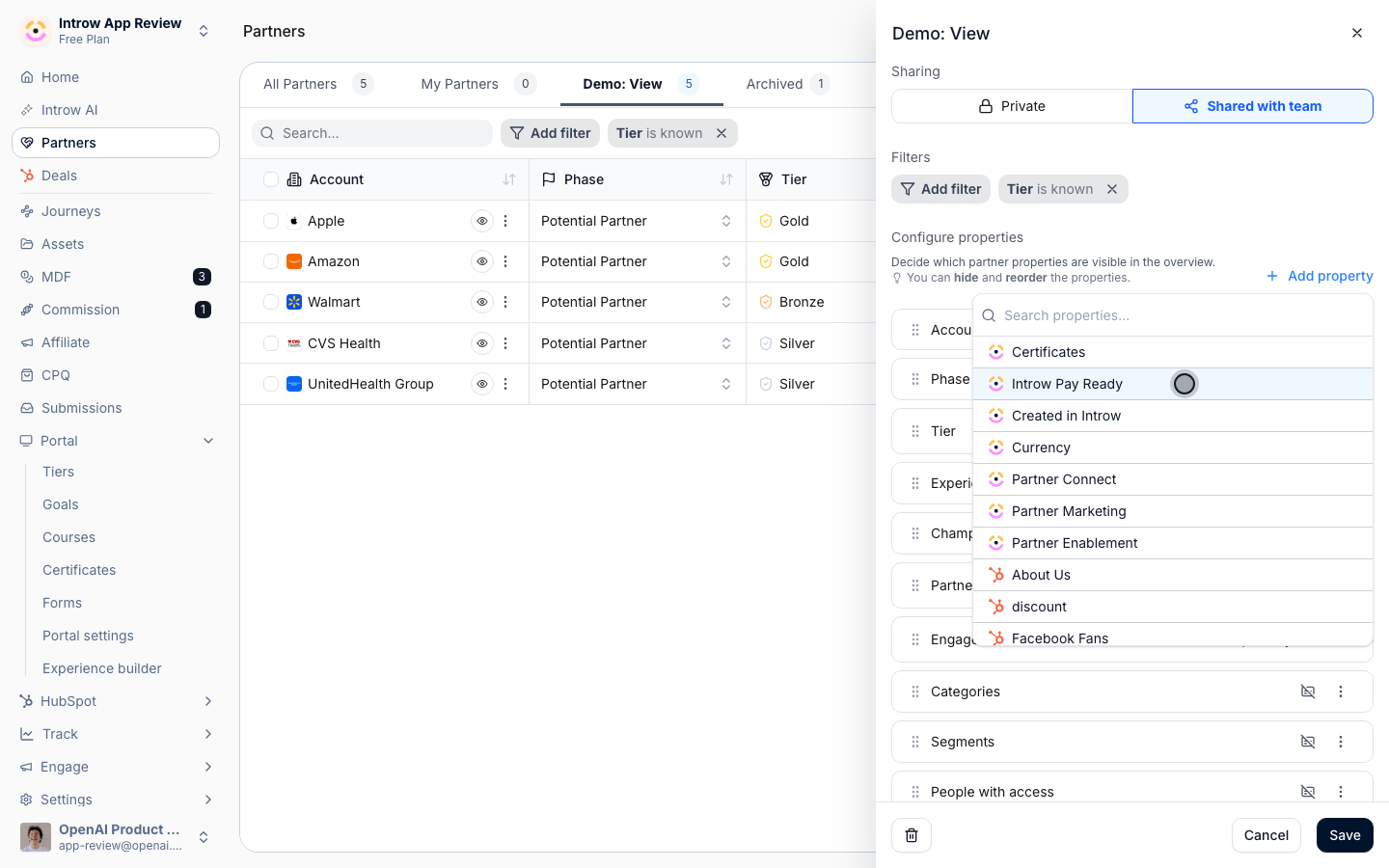
Task: Open the Archived tab
Action: point(787,84)
